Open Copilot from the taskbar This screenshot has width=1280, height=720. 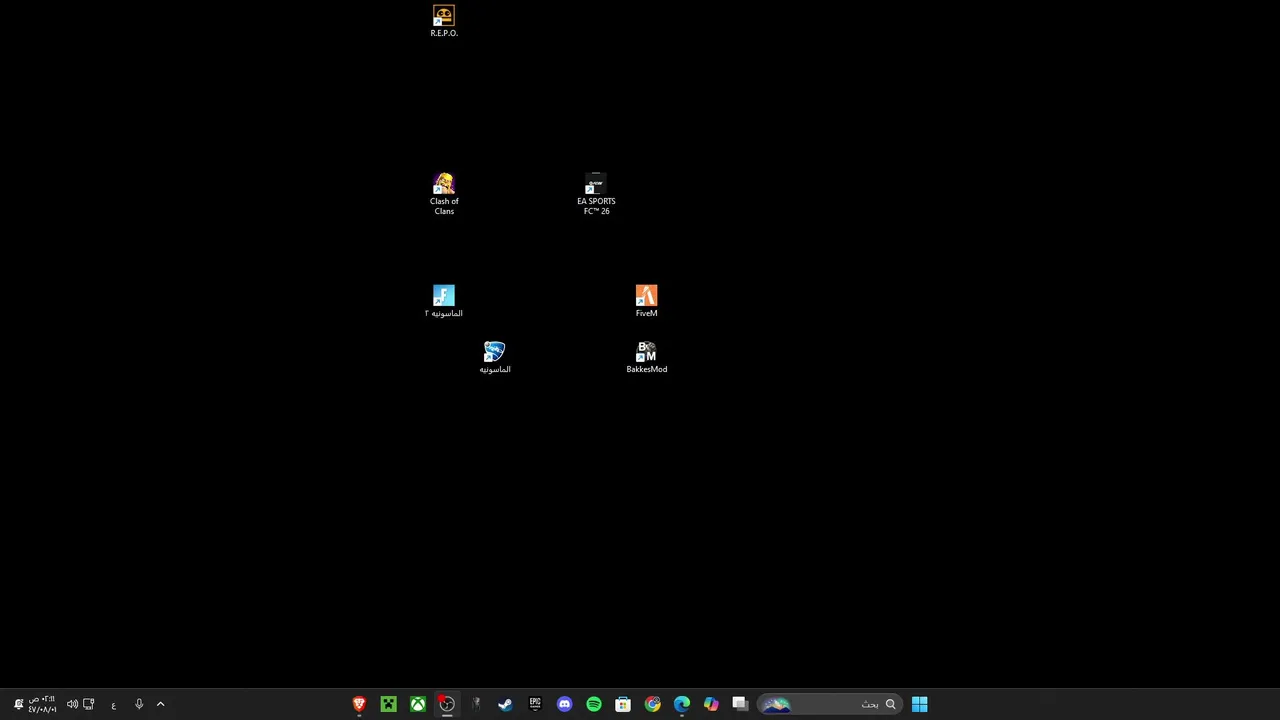(711, 705)
